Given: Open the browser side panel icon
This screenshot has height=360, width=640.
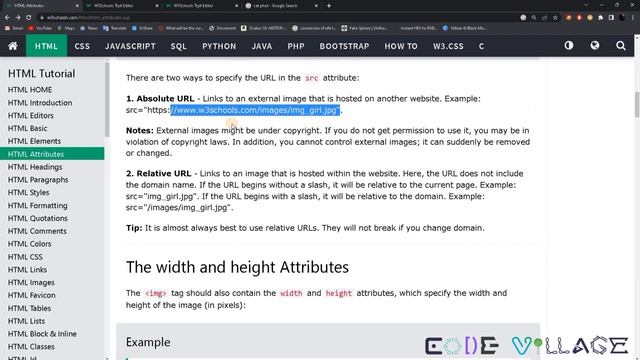Looking at the screenshot, I should (611, 18).
